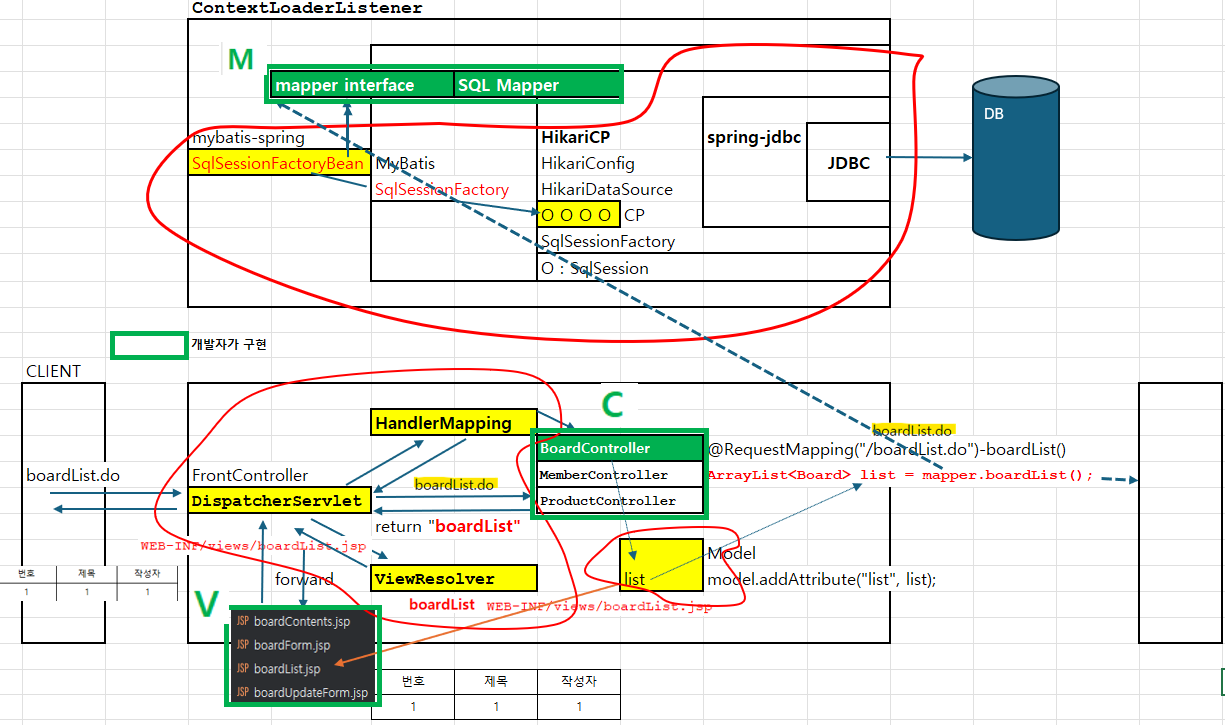The width and height of the screenshot is (1225, 725).
Task: Select the yellow 'ViewResolver' box
Action: tap(454, 578)
